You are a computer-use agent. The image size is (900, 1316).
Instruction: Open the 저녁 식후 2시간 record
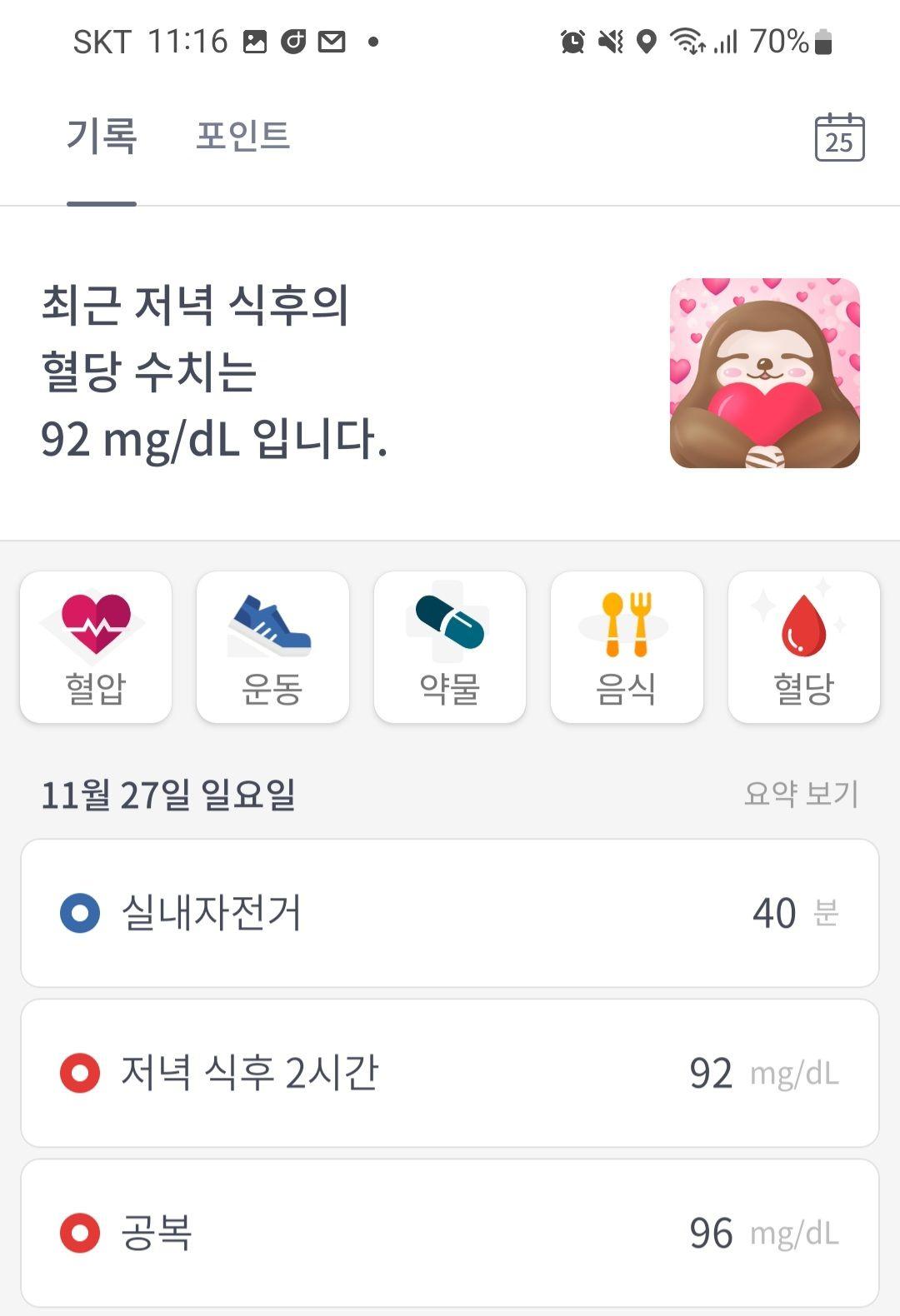click(450, 1074)
